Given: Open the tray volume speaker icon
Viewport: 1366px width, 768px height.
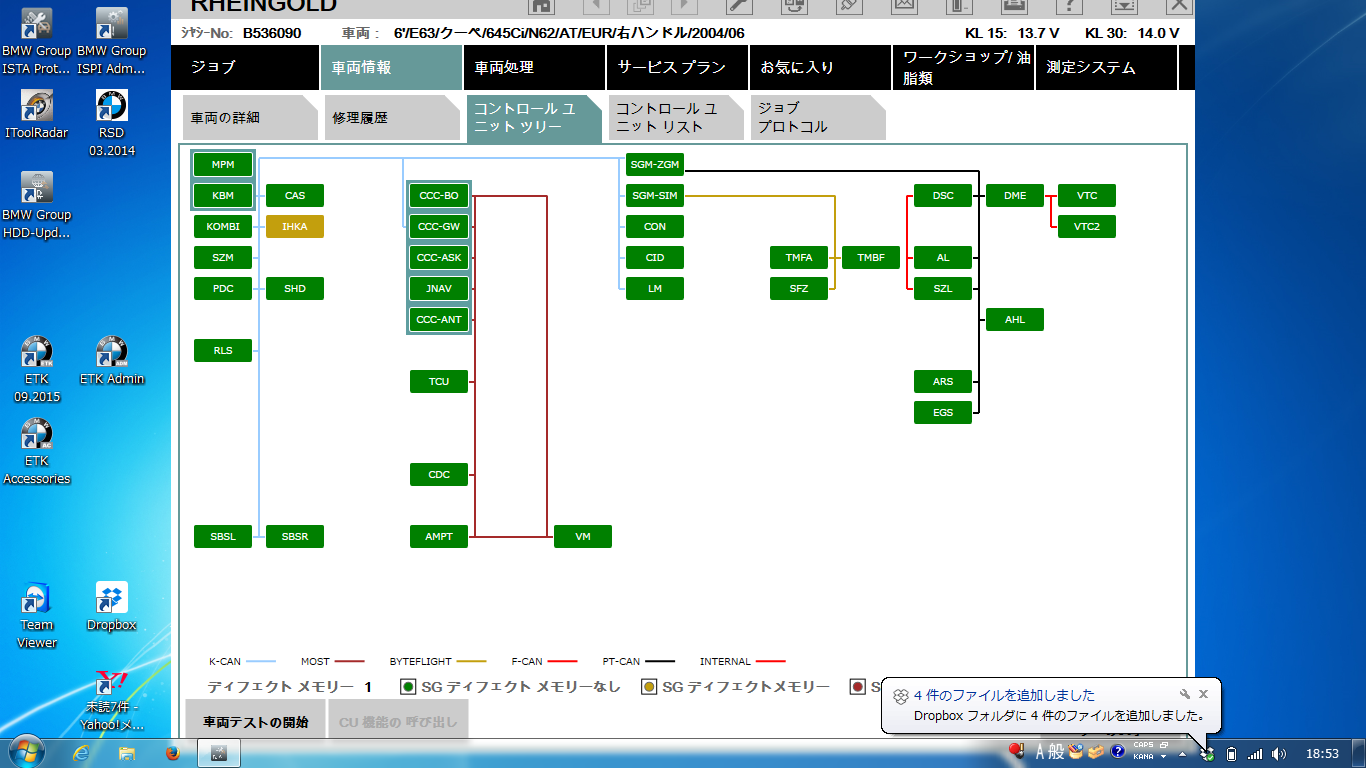Looking at the screenshot, I should click(1279, 753).
